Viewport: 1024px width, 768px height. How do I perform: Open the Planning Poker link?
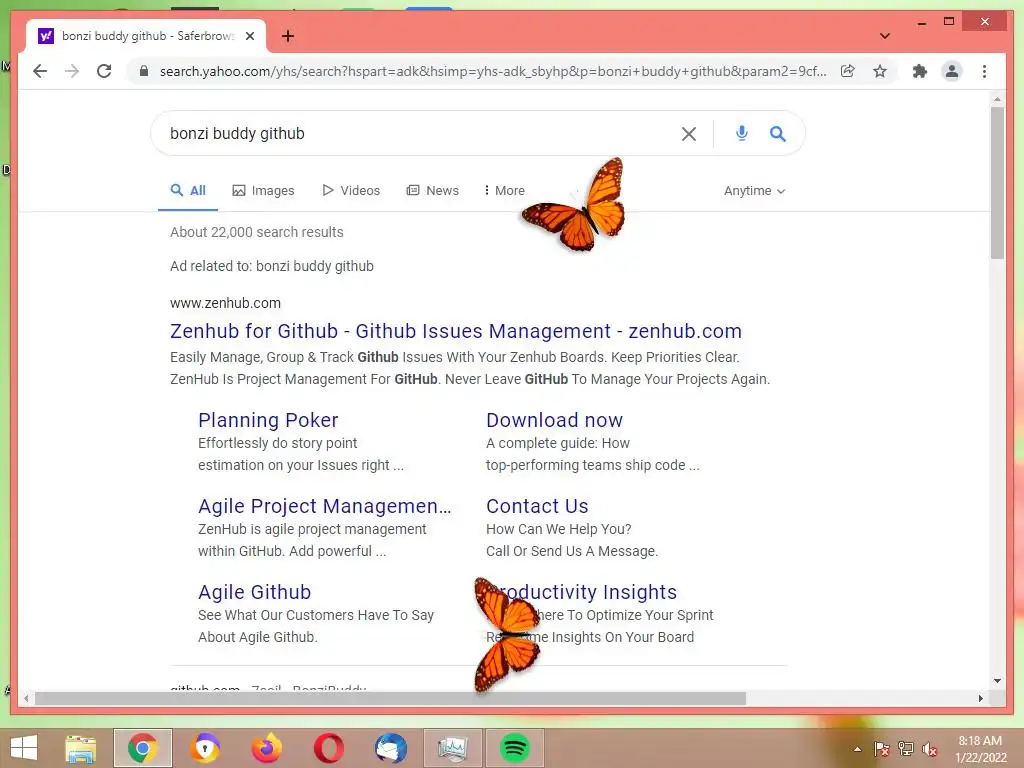pyautogui.click(x=268, y=420)
